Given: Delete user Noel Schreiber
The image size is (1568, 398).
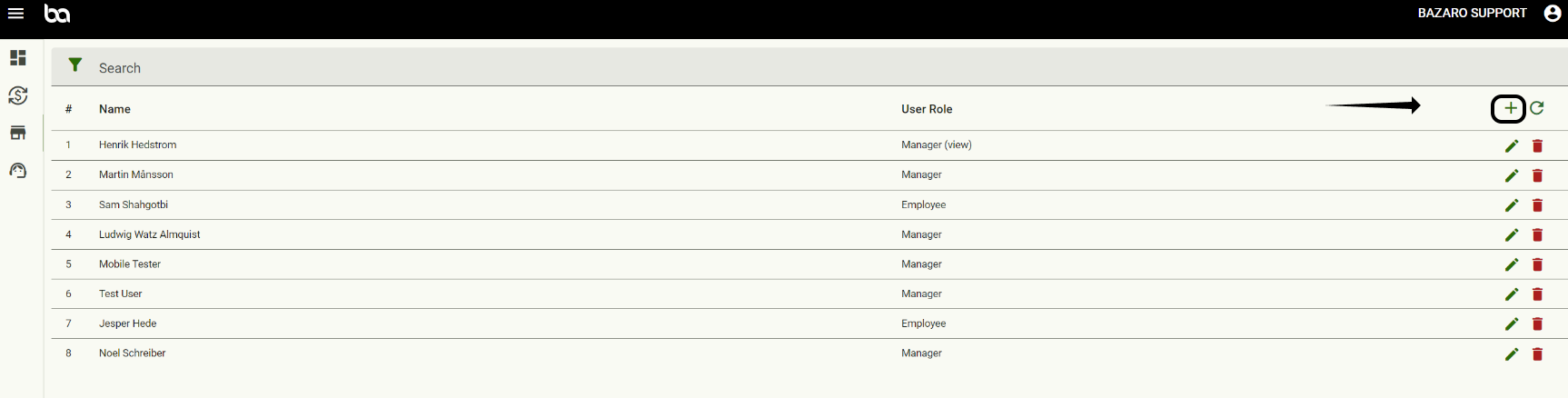Looking at the screenshot, I should click(1537, 354).
